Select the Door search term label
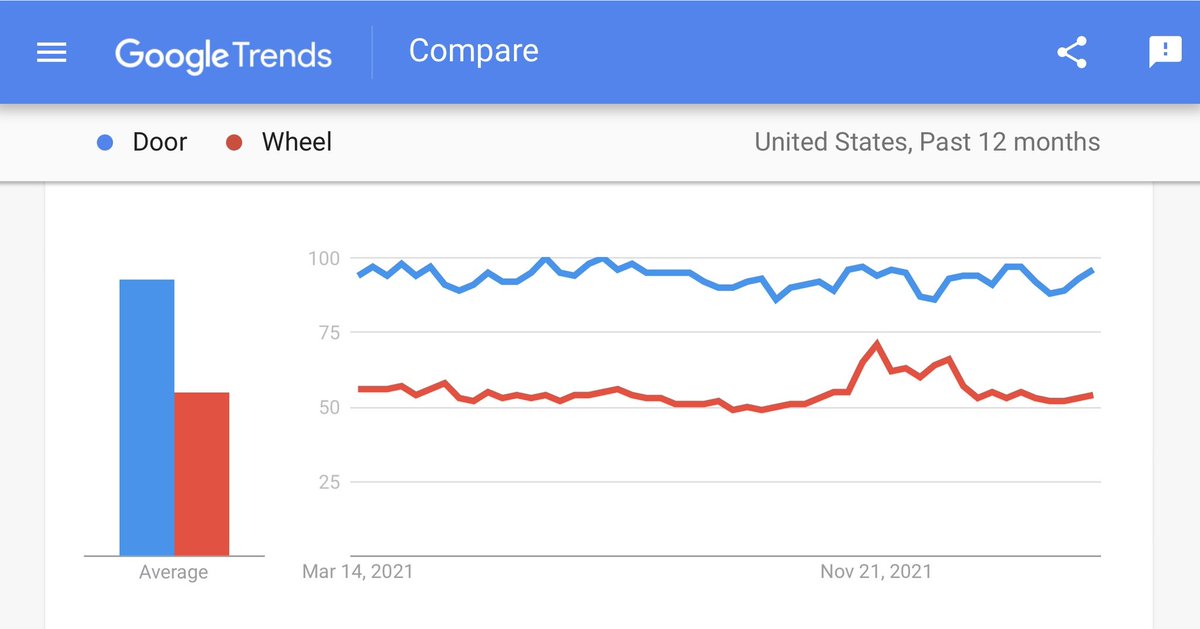 tap(160, 142)
